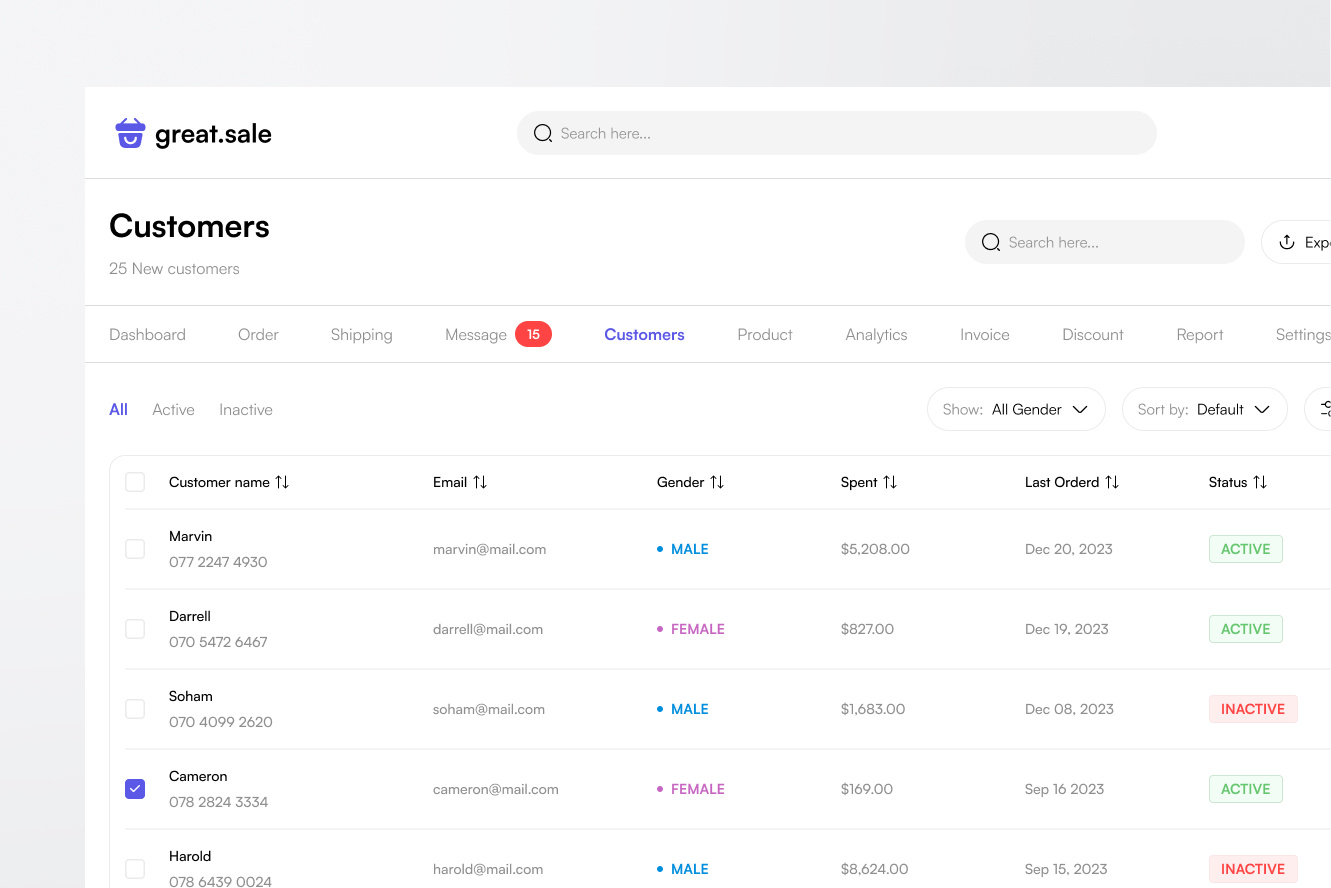Screen dimensions: 1331x888
Task: Click inside the Search here input field
Action: click(x=837, y=132)
